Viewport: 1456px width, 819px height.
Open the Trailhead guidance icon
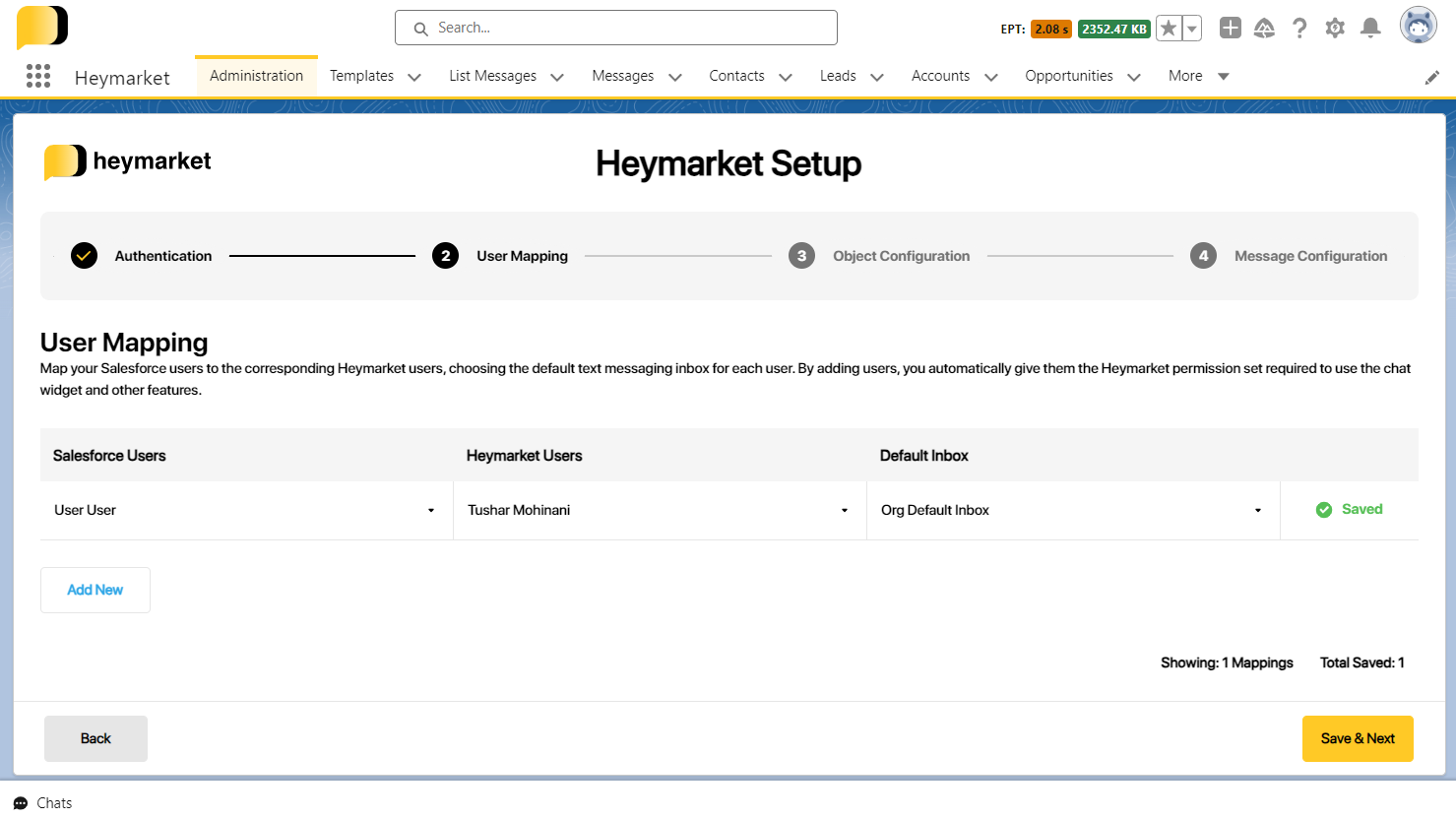pos(1265,28)
